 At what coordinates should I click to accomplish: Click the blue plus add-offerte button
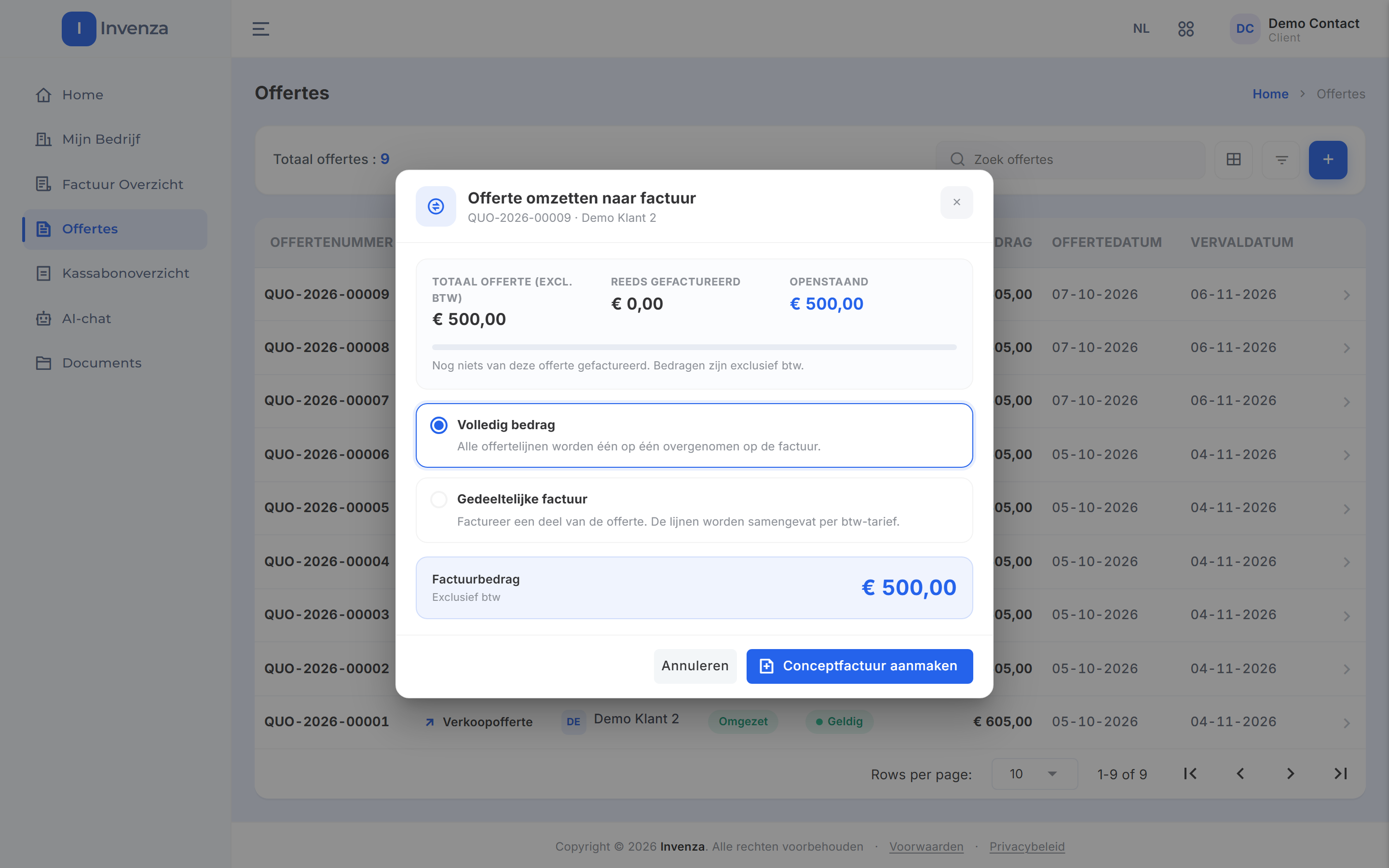click(x=1328, y=160)
